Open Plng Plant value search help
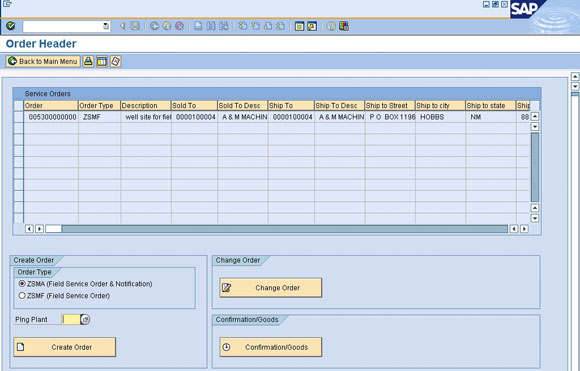Screen dimensions: 580x371 pyautogui.click(x=85, y=319)
